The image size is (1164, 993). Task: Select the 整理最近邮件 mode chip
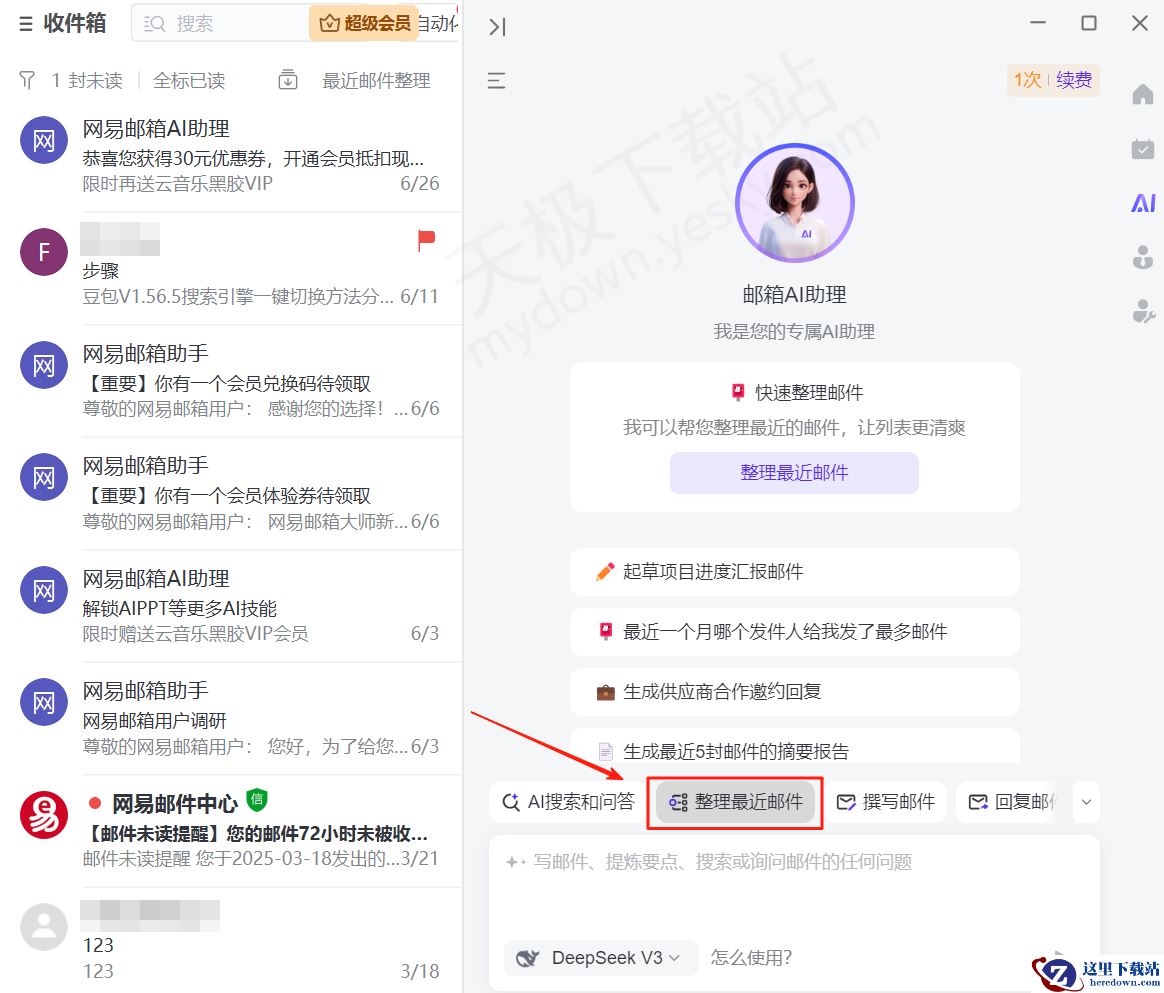point(736,802)
